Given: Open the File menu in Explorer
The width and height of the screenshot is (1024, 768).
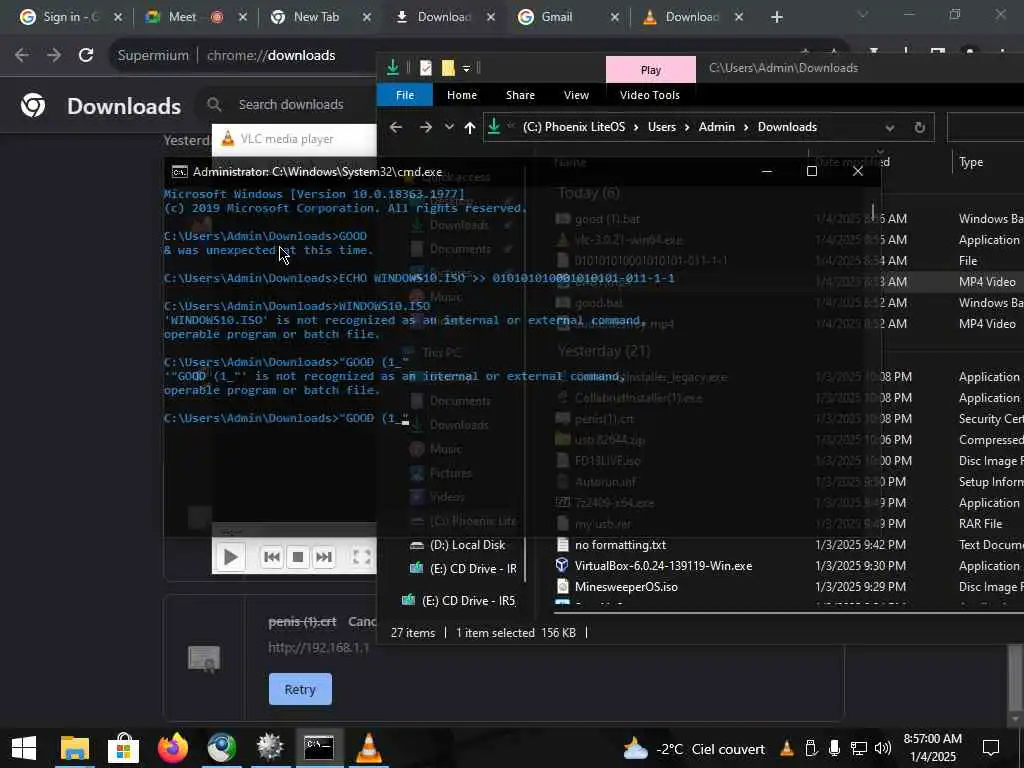Looking at the screenshot, I should [405, 95].
